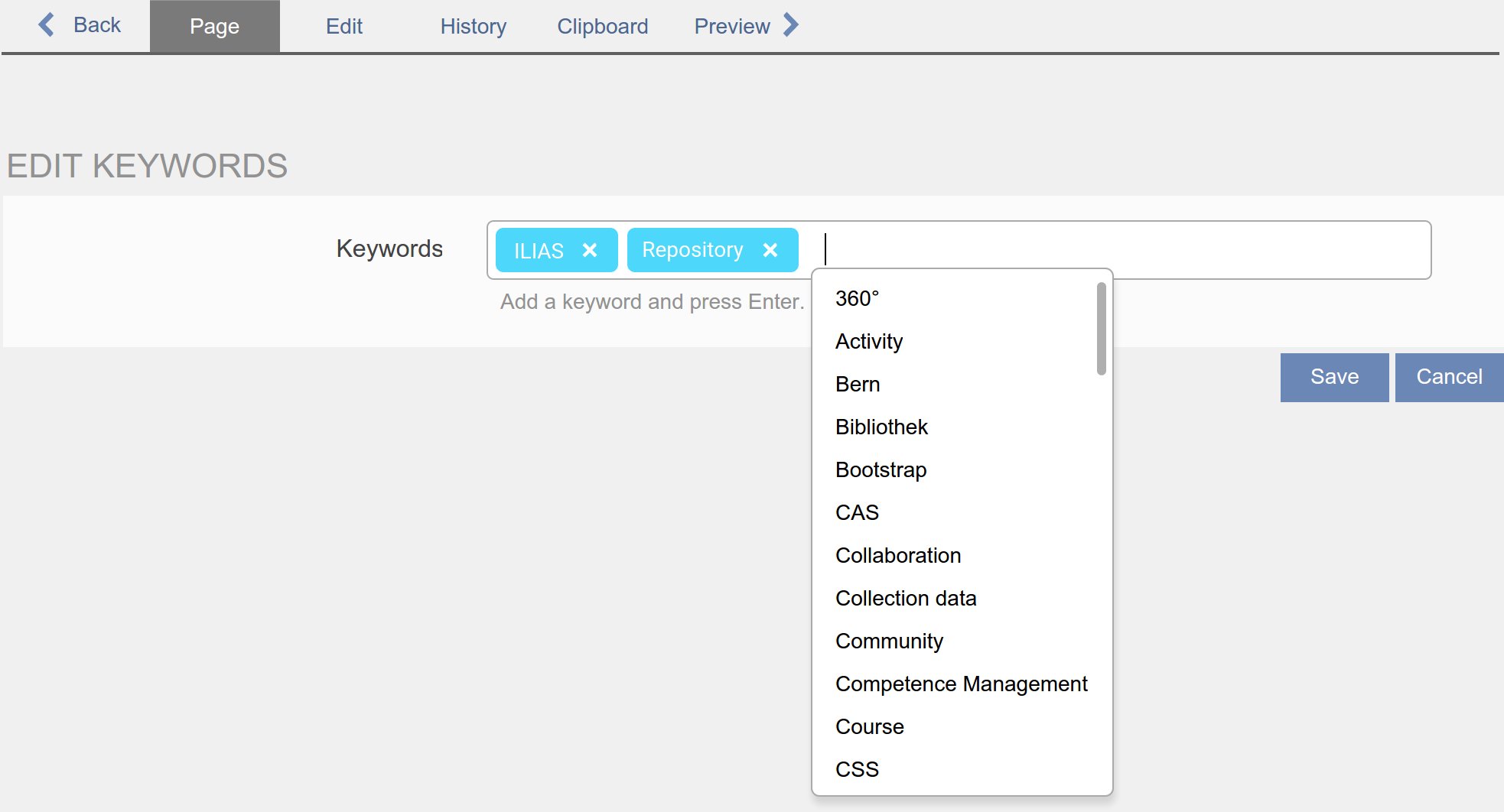Click inside the Keywords input field

(1109, 250)
